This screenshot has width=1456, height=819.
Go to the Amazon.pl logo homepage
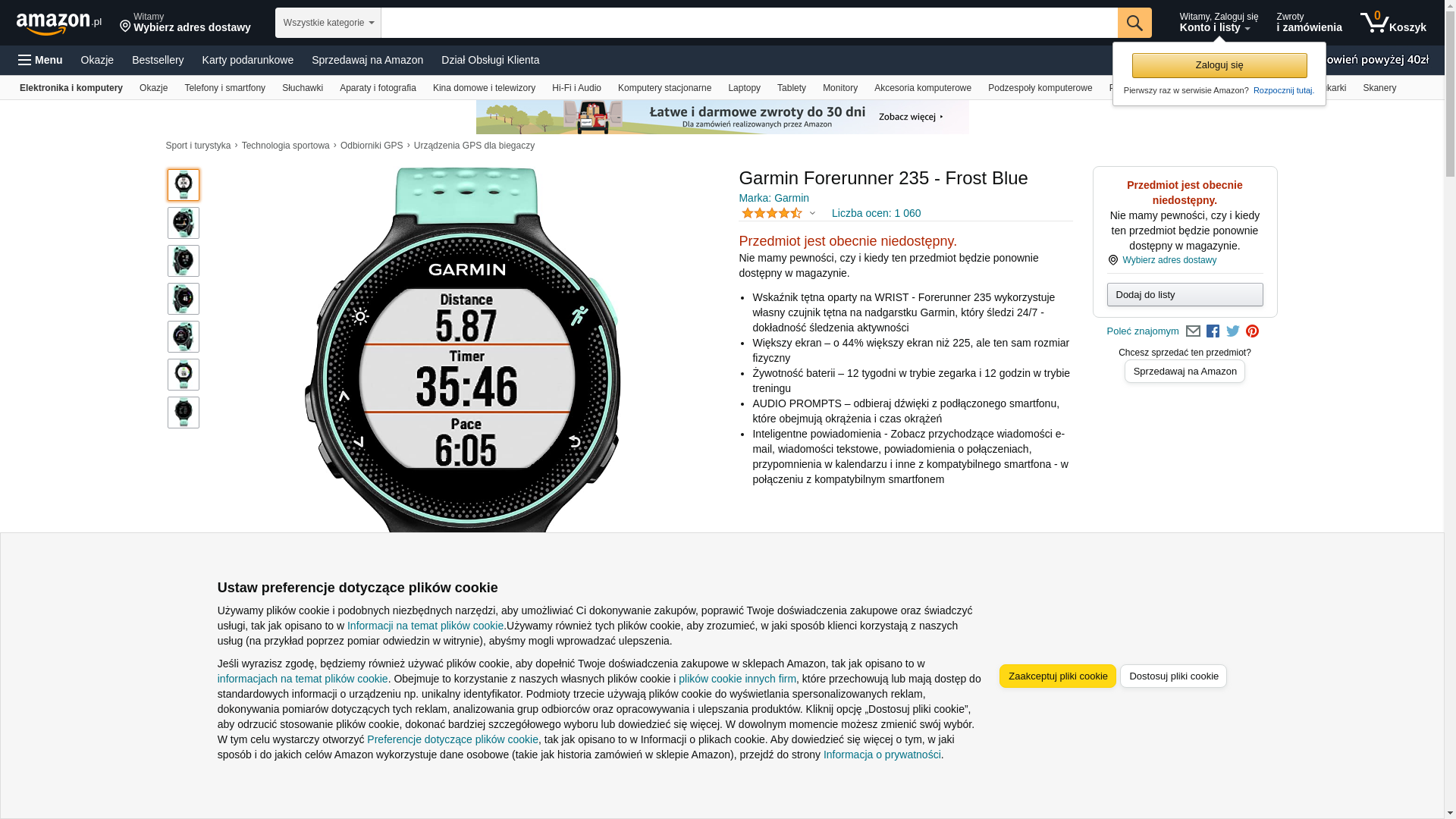click(59, 24)
